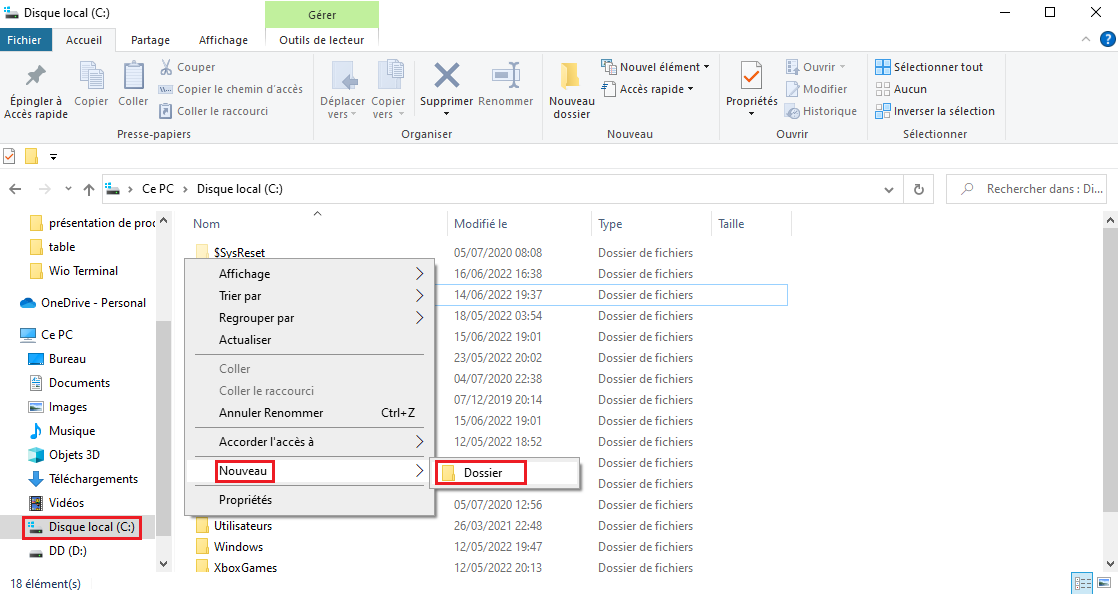Viewport: 1118px width, 594px height.
Task: Select the Windows folder
Action: pyautogui.click(x=238, y=547)
